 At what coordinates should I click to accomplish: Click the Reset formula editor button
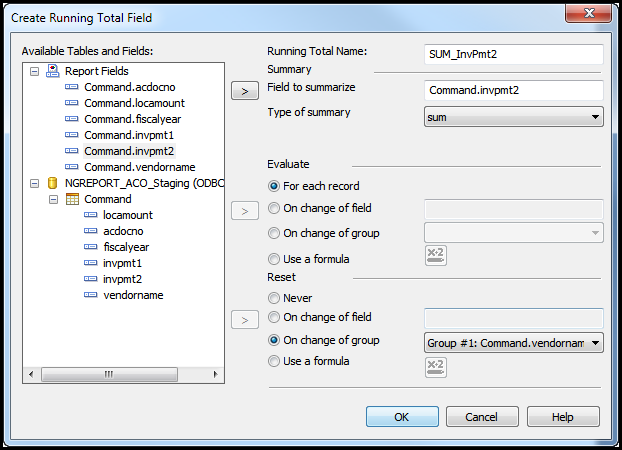(434, 367)
